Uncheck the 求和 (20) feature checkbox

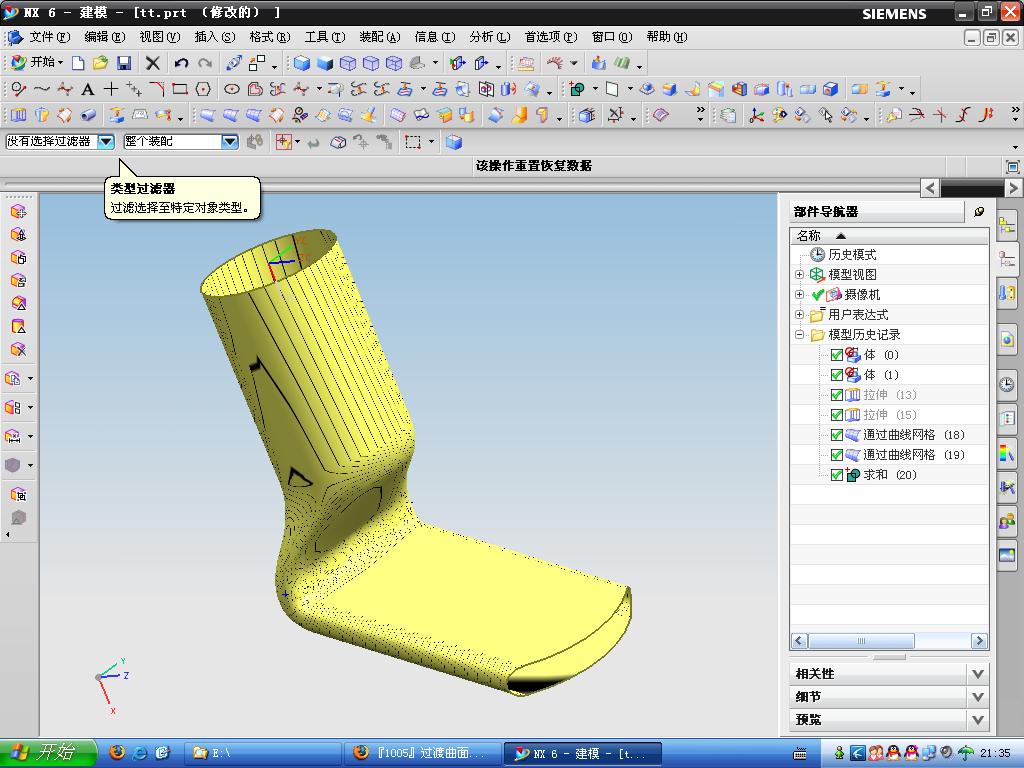pyautogui.click(x=837, y=475)
